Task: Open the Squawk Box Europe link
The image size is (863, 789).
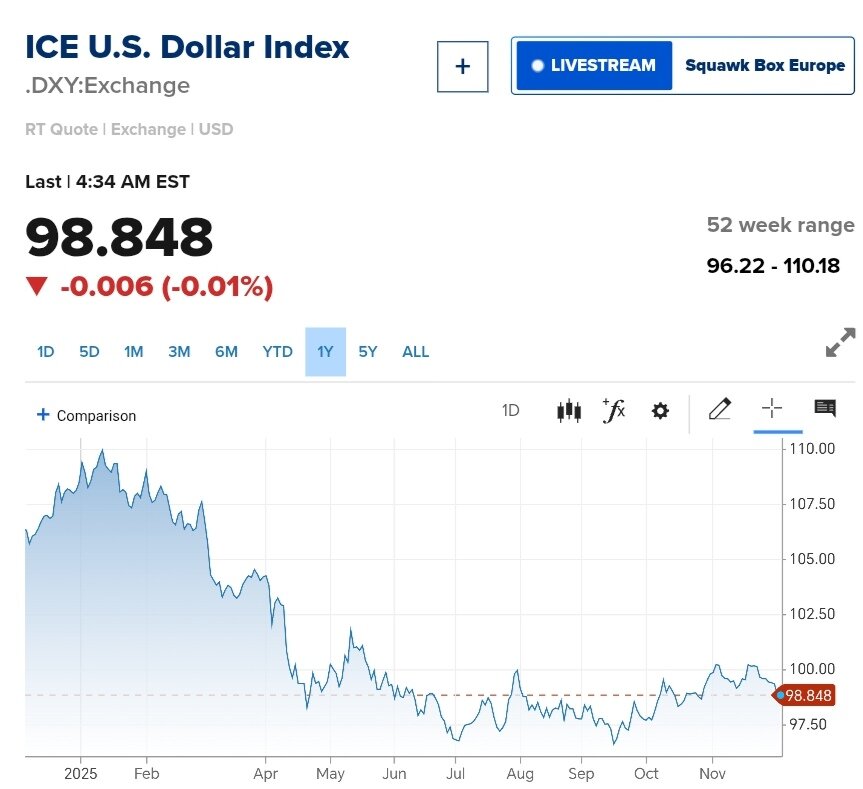Action: (x=764, y=66)
